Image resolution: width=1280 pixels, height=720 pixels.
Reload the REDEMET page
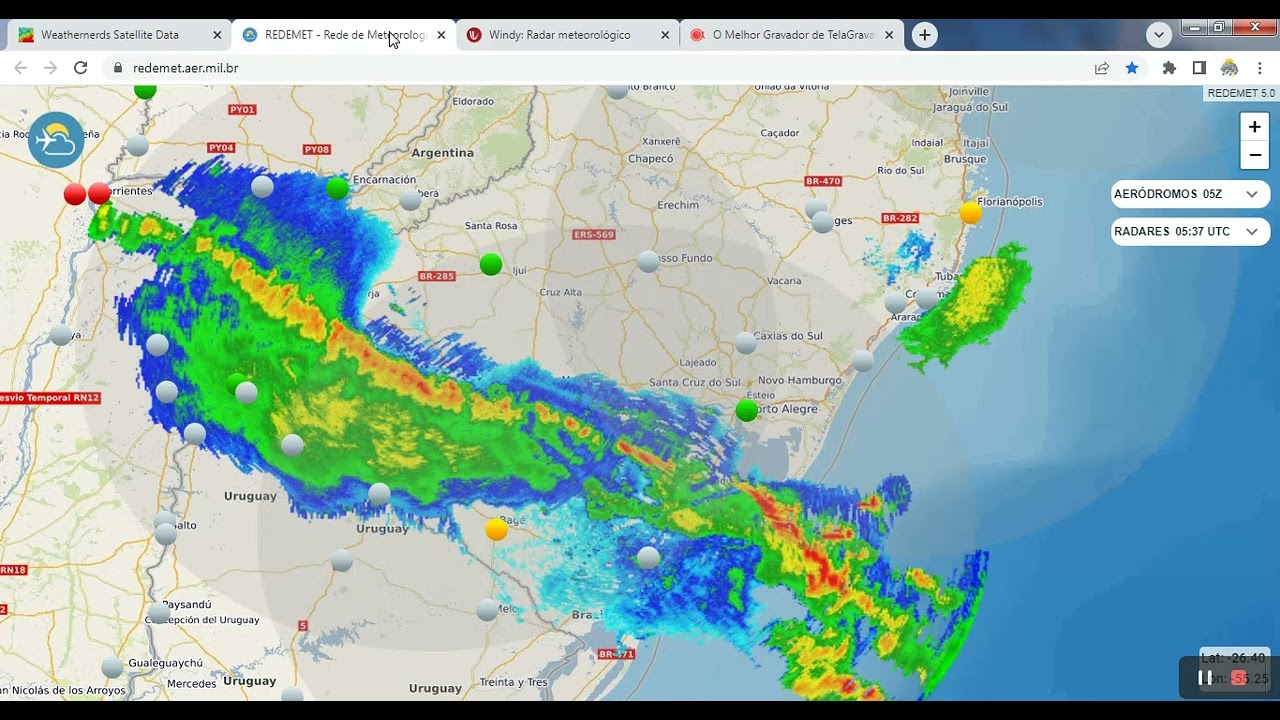(81, 68)
